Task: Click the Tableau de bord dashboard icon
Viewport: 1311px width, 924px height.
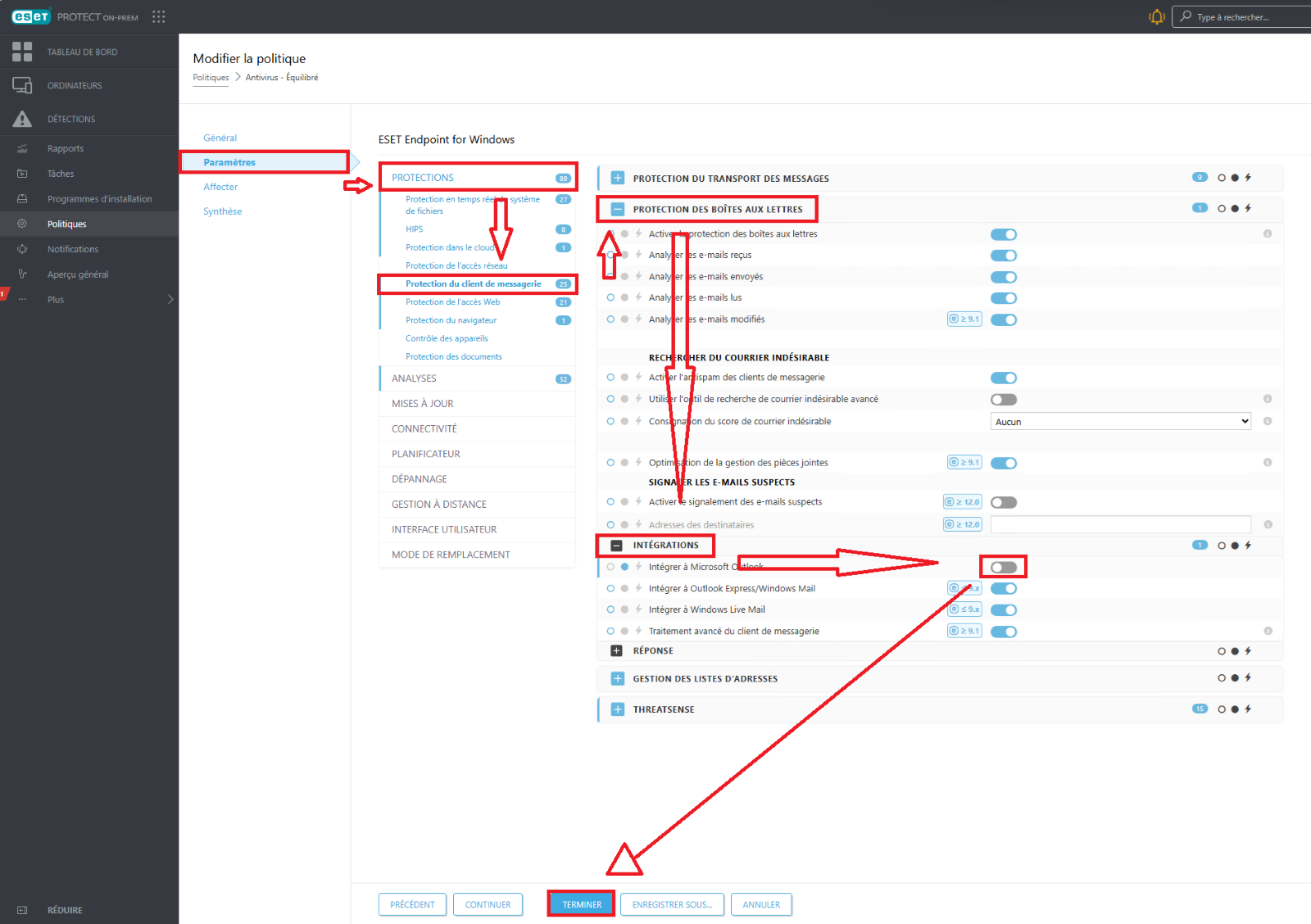Action: coord(22,52)
